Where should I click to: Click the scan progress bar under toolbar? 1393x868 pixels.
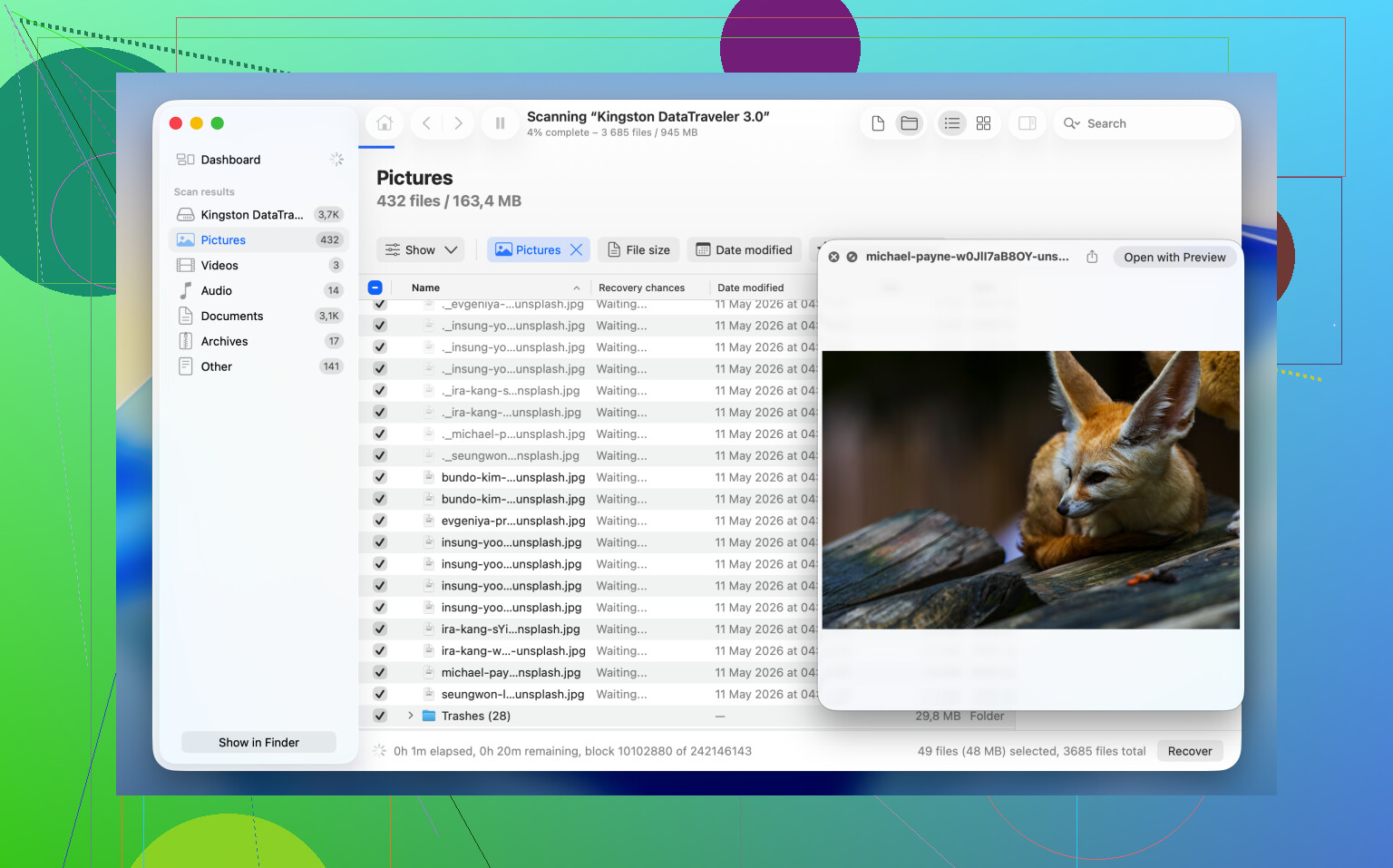click(376, 146)
